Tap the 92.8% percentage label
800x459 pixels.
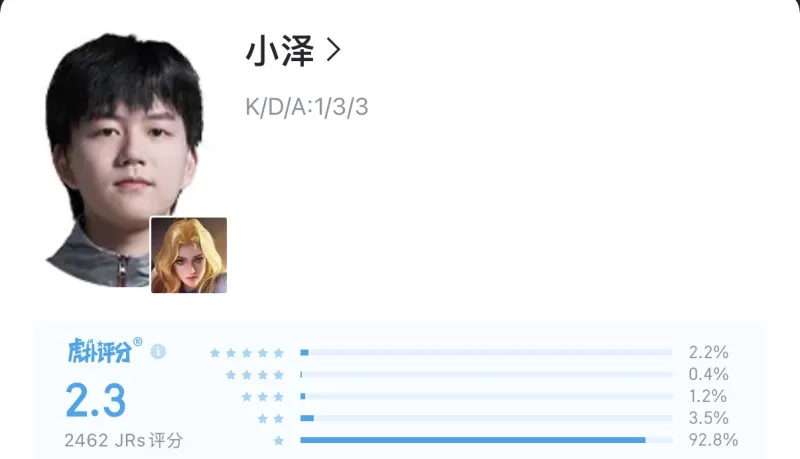(x=713, y=440)
